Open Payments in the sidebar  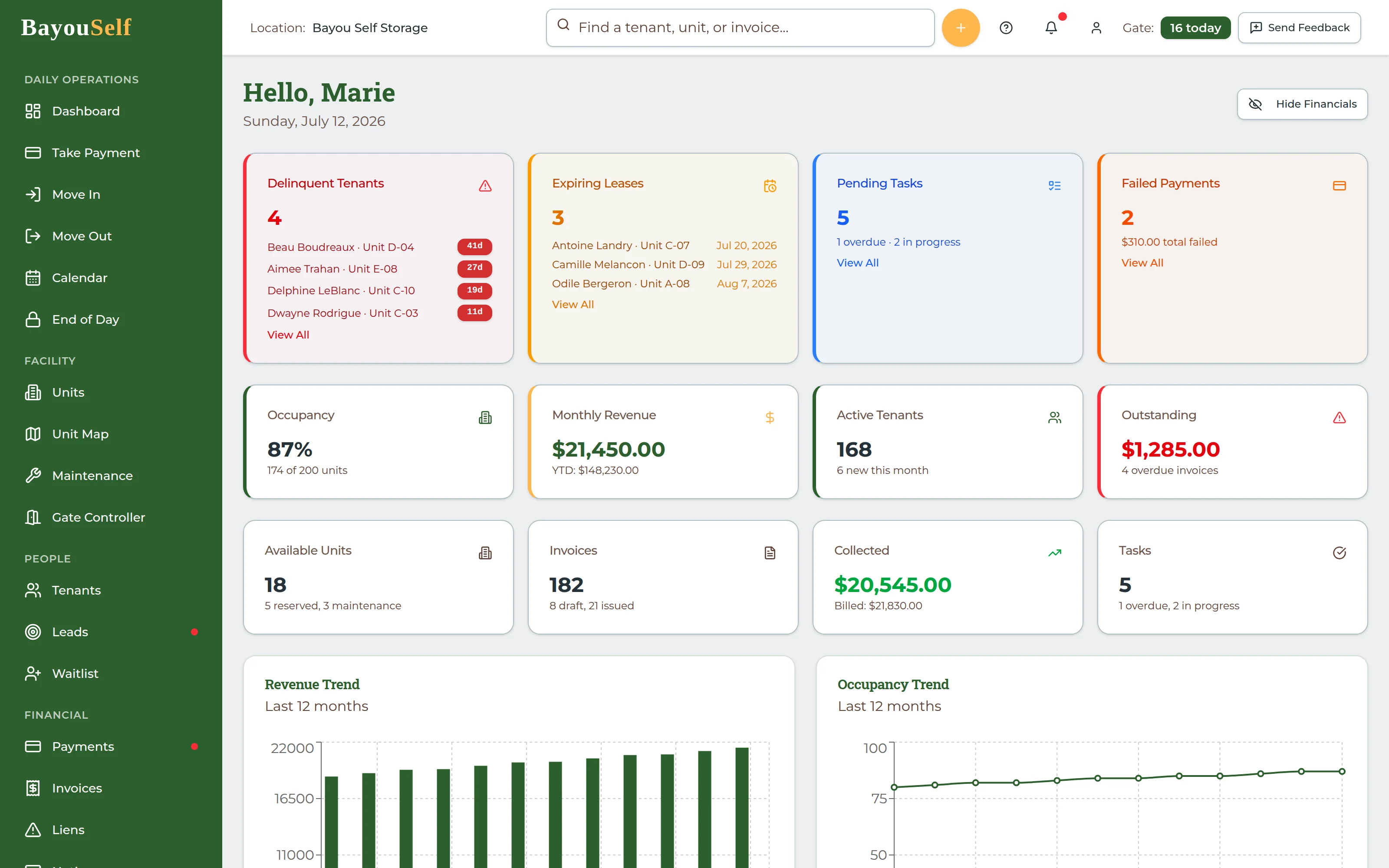(111, 746)
